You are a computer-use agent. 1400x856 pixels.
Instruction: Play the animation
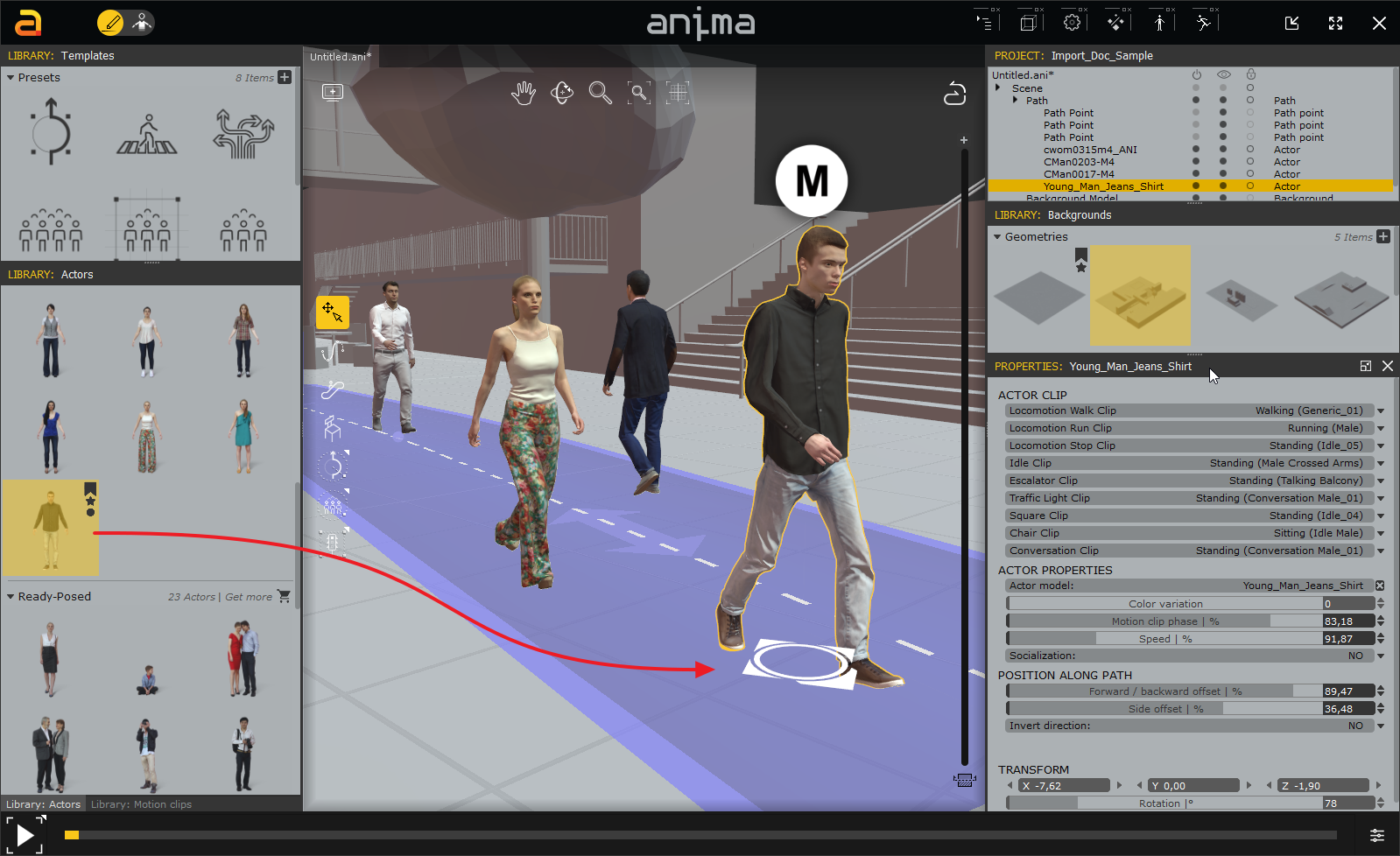[25, 835]
